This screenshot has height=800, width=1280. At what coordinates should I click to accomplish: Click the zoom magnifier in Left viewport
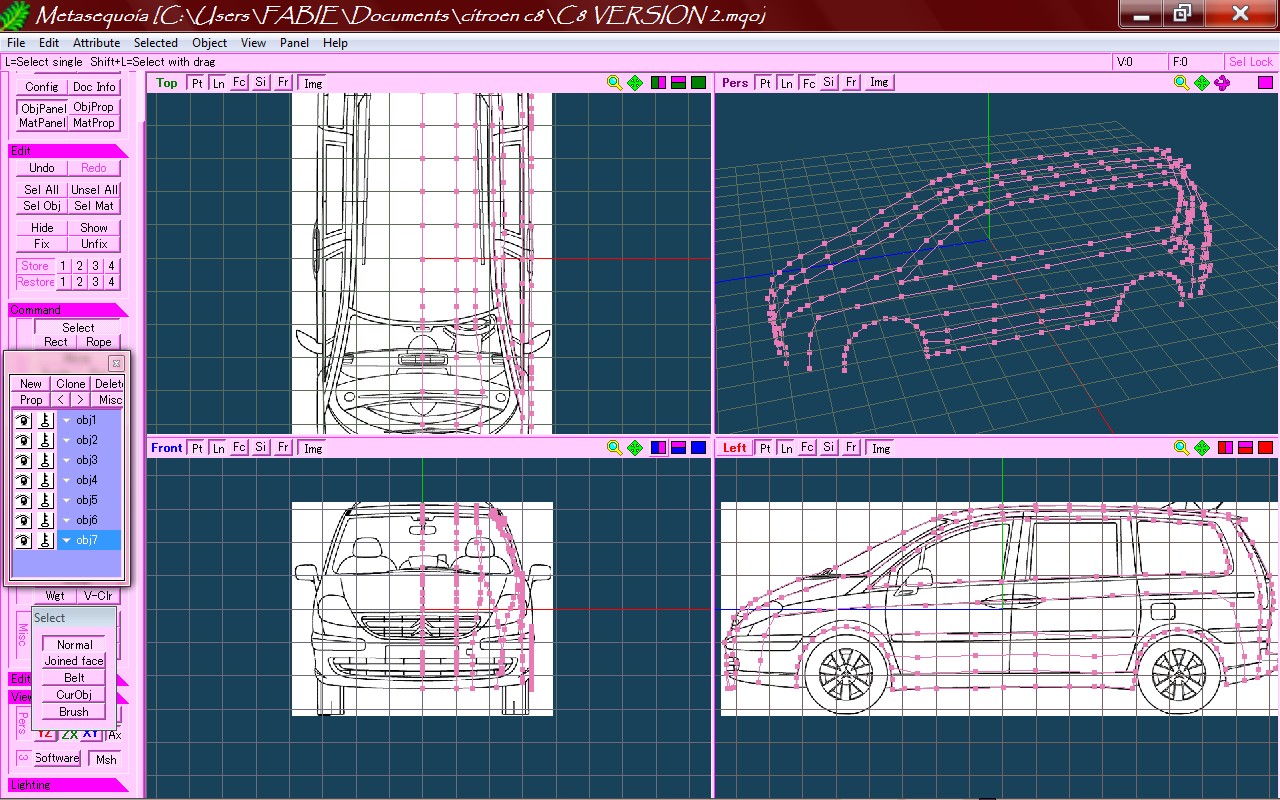[x=1181, y=448]
